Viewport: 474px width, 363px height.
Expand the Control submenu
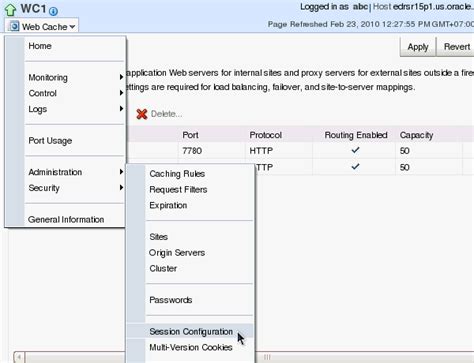(x=76, y=93)
